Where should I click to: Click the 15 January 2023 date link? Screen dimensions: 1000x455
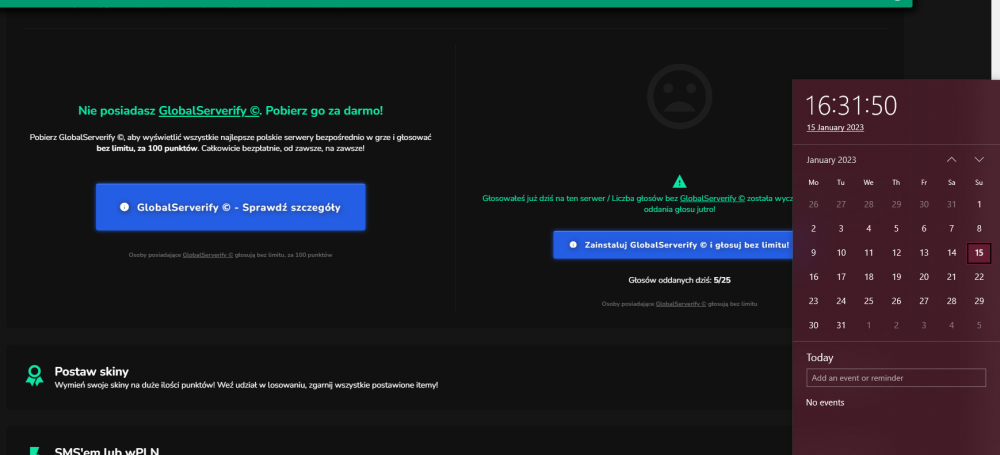click(835, 127)
